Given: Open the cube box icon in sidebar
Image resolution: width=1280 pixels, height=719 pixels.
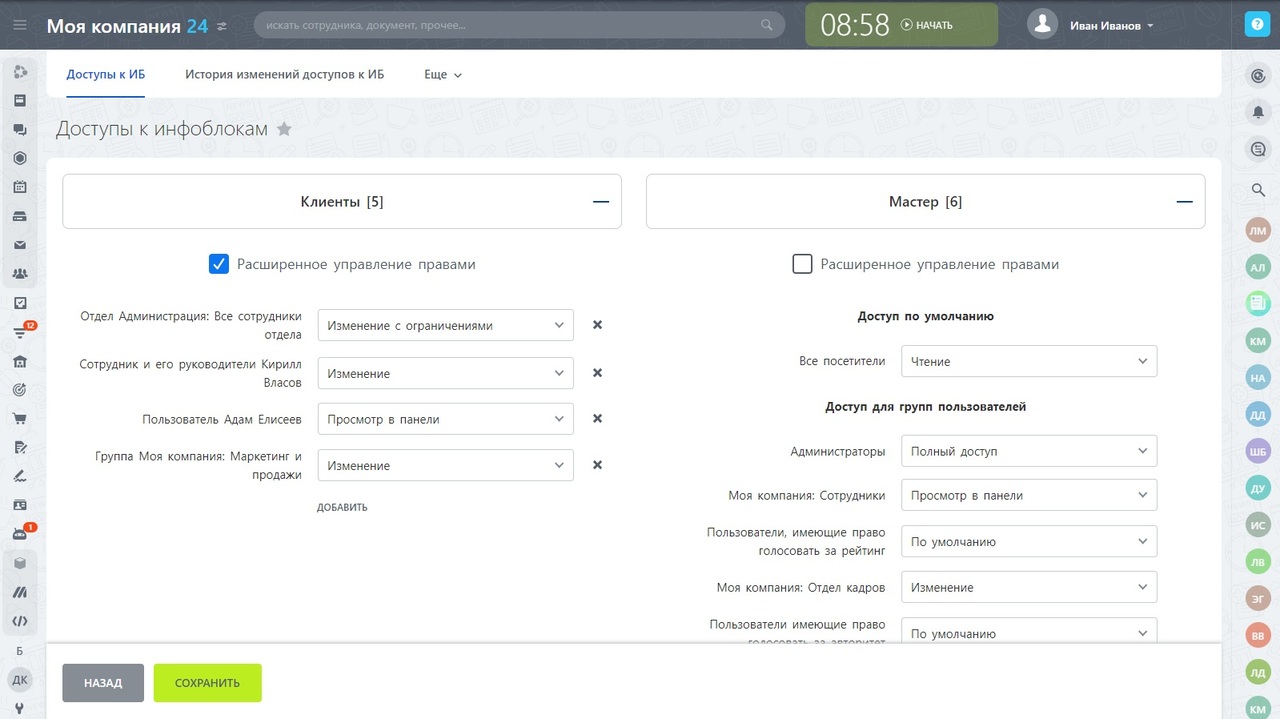Looking at the screenshot, I should (x=20, y=563).
